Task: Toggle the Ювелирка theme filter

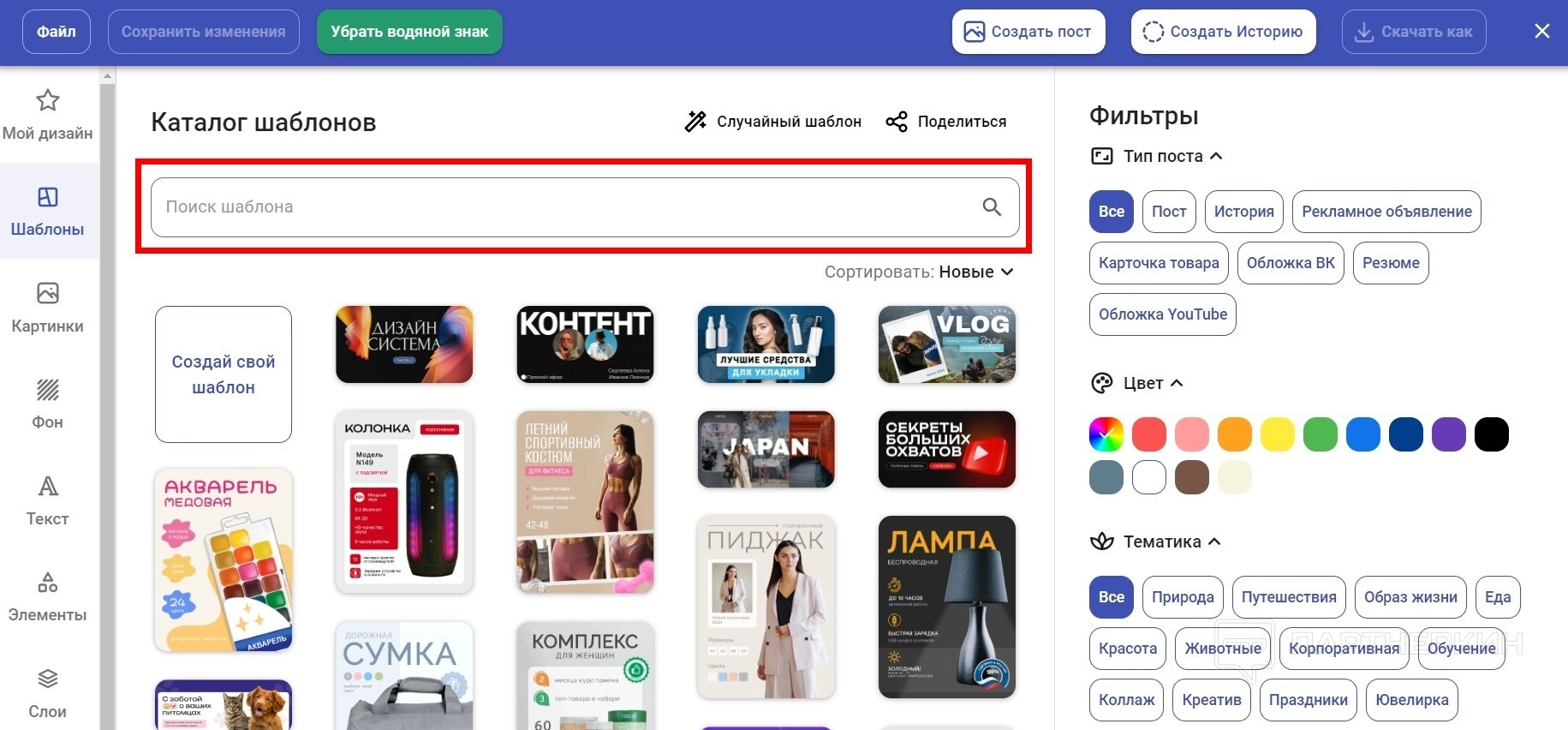Action: pos(1412,700)
